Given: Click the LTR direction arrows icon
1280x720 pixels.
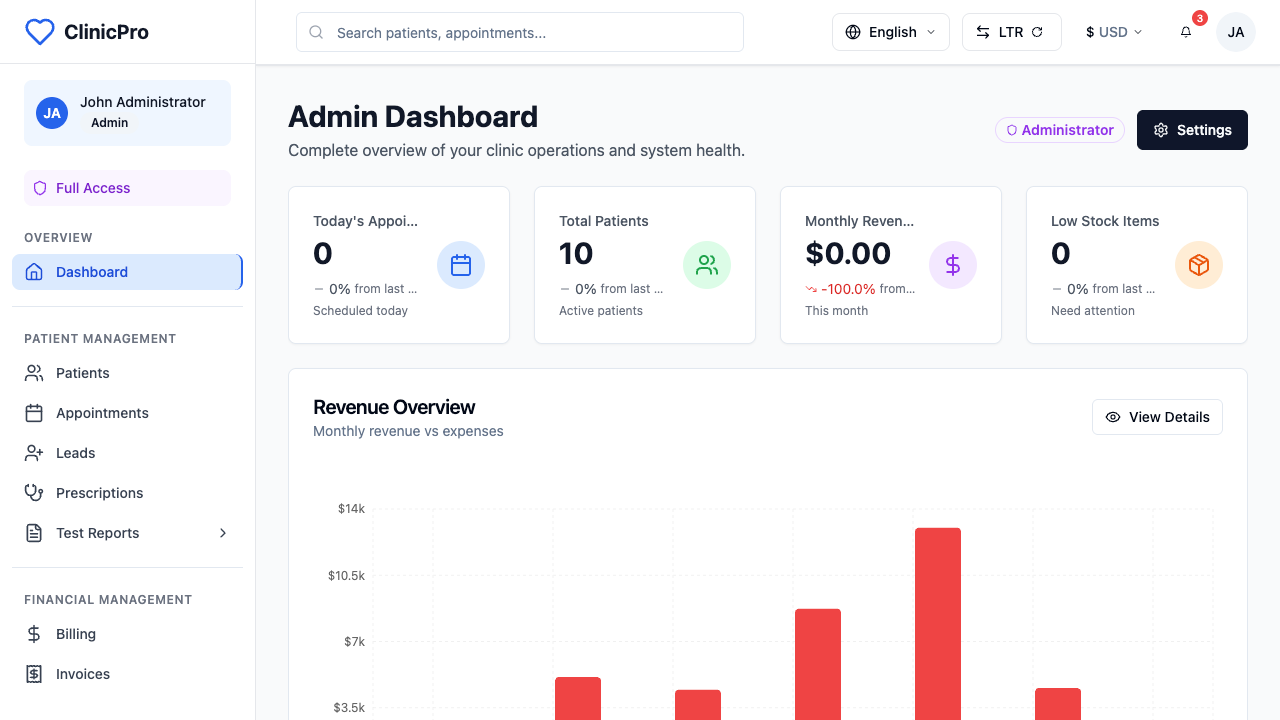Looking at the screenshot, I should [983, 32].
